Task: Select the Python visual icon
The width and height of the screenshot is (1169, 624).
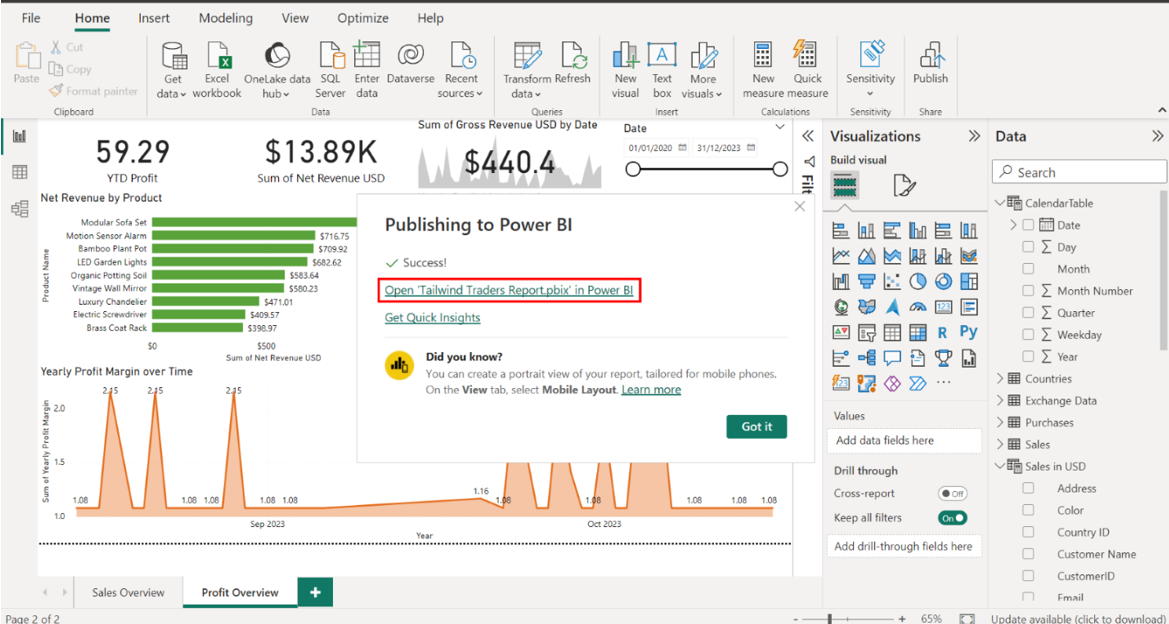Action: (x=968, y=332)
